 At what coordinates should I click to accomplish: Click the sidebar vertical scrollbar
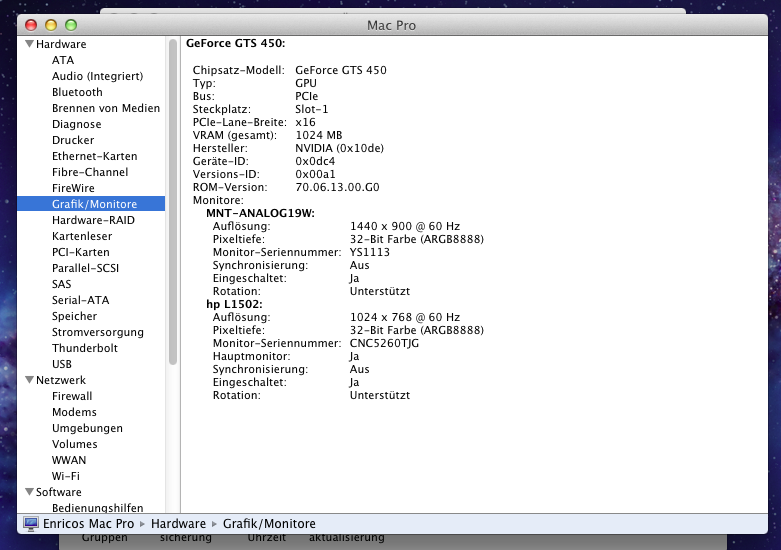click(173, 200)
